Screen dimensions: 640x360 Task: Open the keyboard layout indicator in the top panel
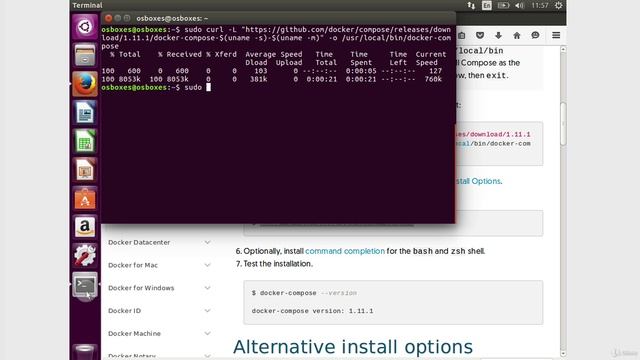click(487, 5)
